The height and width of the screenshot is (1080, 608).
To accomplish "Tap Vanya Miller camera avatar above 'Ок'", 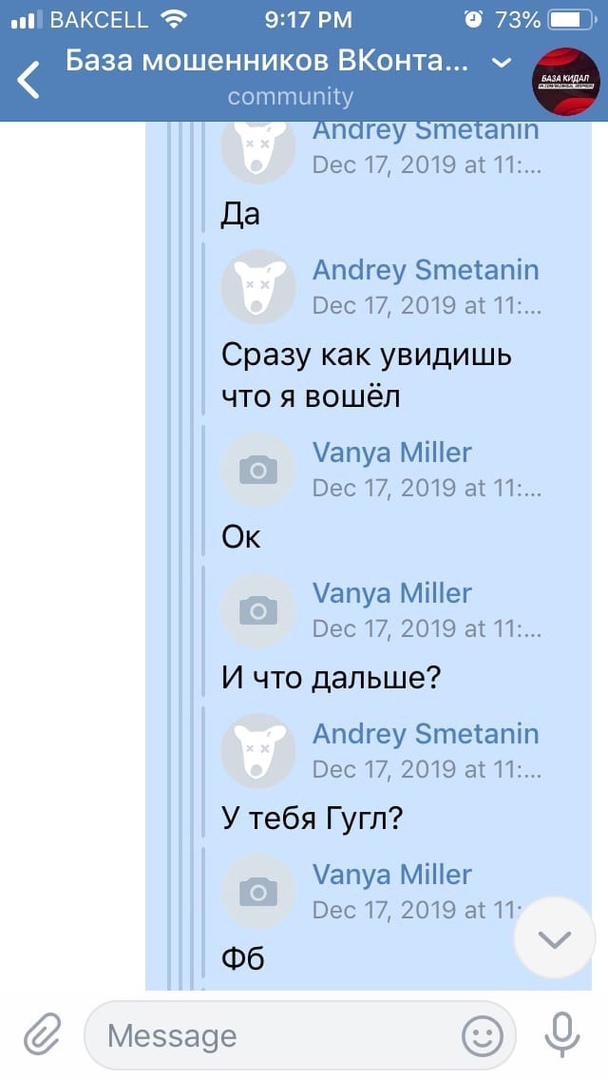I will (x=258, y=468).
